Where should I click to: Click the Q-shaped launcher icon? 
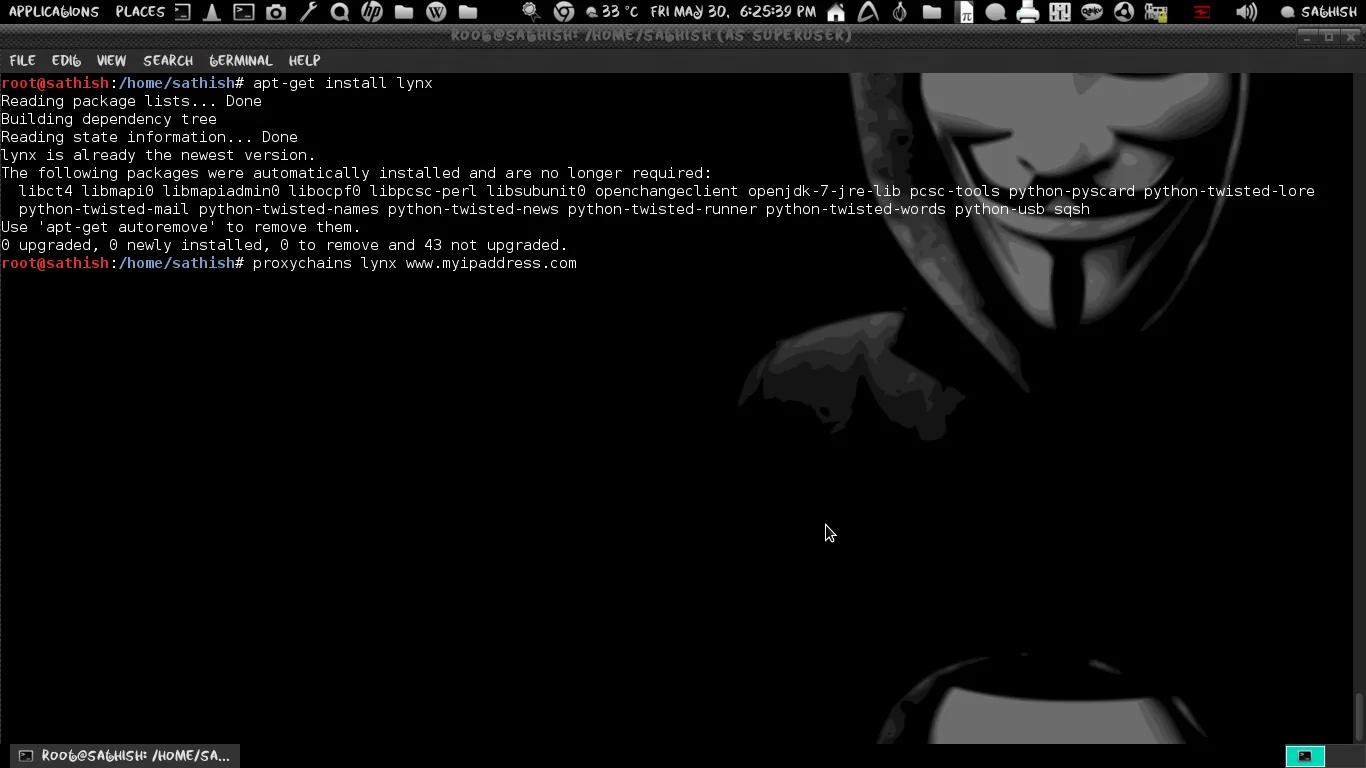coord(340,12)
